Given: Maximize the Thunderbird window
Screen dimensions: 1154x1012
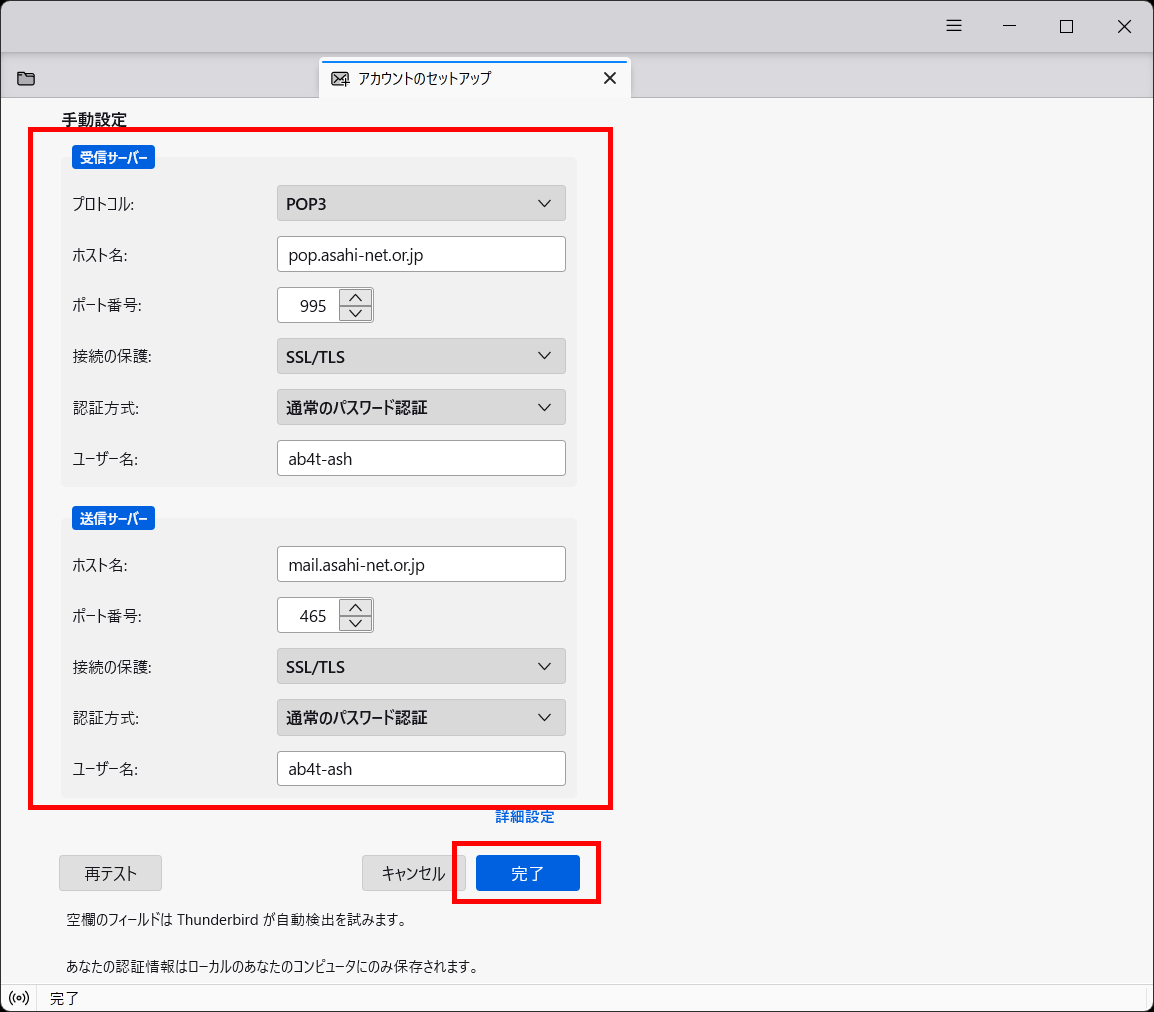Looking at the screenshot, I should 1066,26.
